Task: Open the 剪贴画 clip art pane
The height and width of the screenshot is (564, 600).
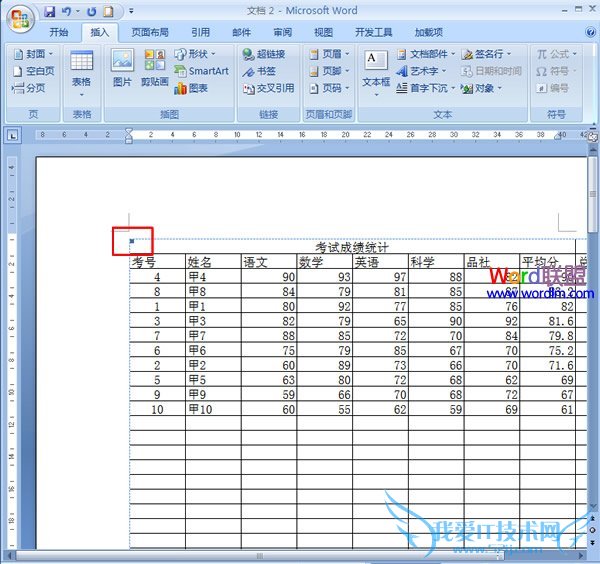Action: pos(155,67)
